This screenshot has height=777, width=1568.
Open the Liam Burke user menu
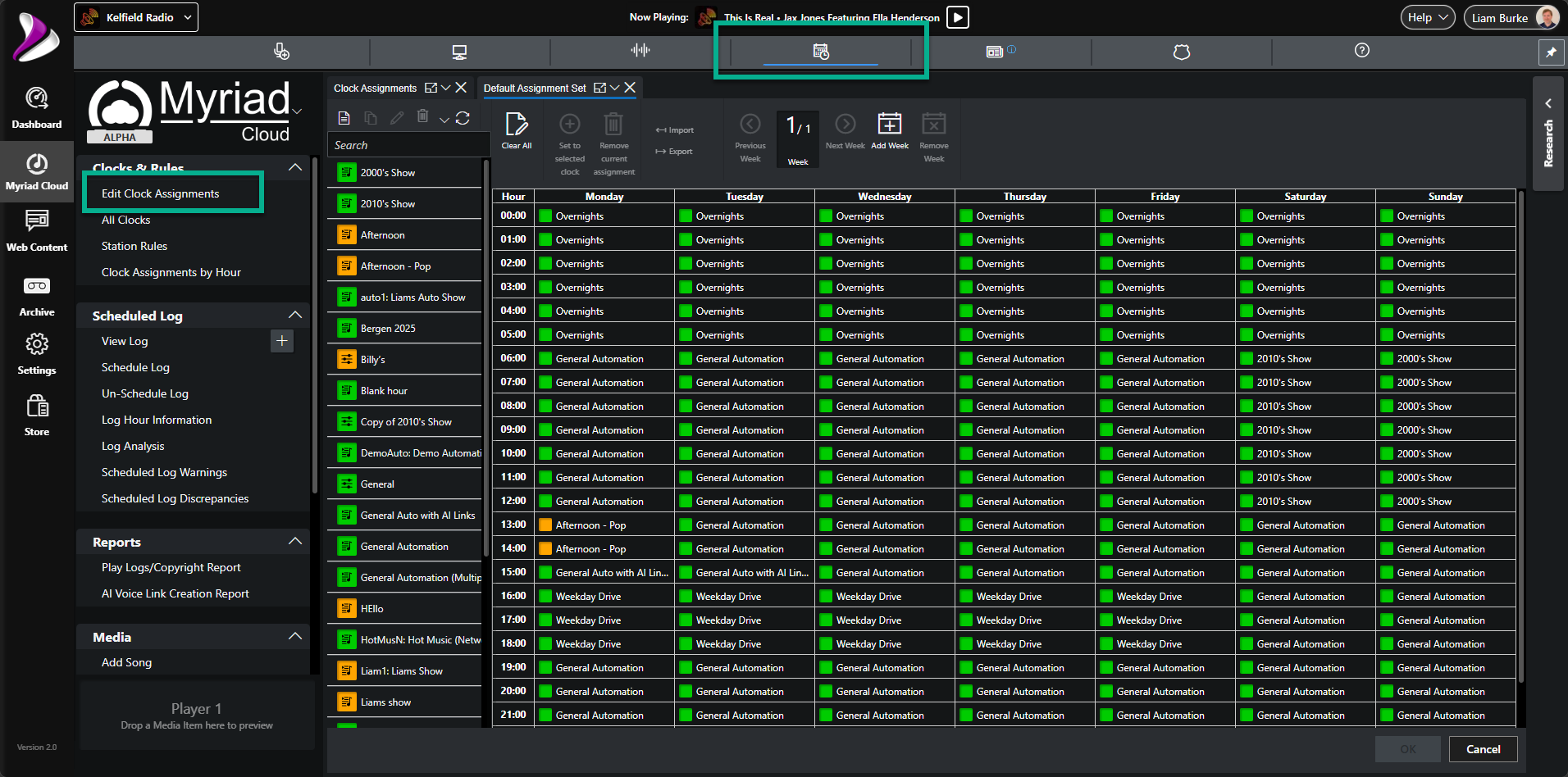pos(1511,17)
